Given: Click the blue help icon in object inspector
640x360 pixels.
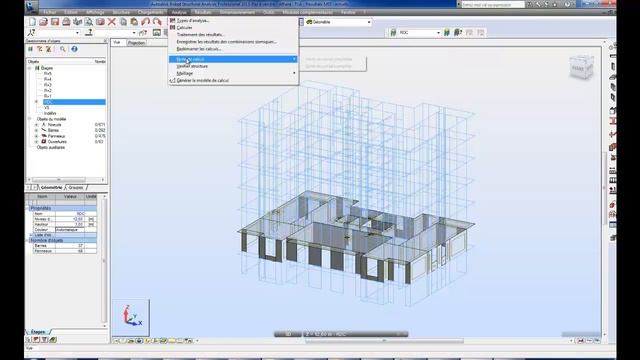Looking at the screenshot, I should (74, 49).
